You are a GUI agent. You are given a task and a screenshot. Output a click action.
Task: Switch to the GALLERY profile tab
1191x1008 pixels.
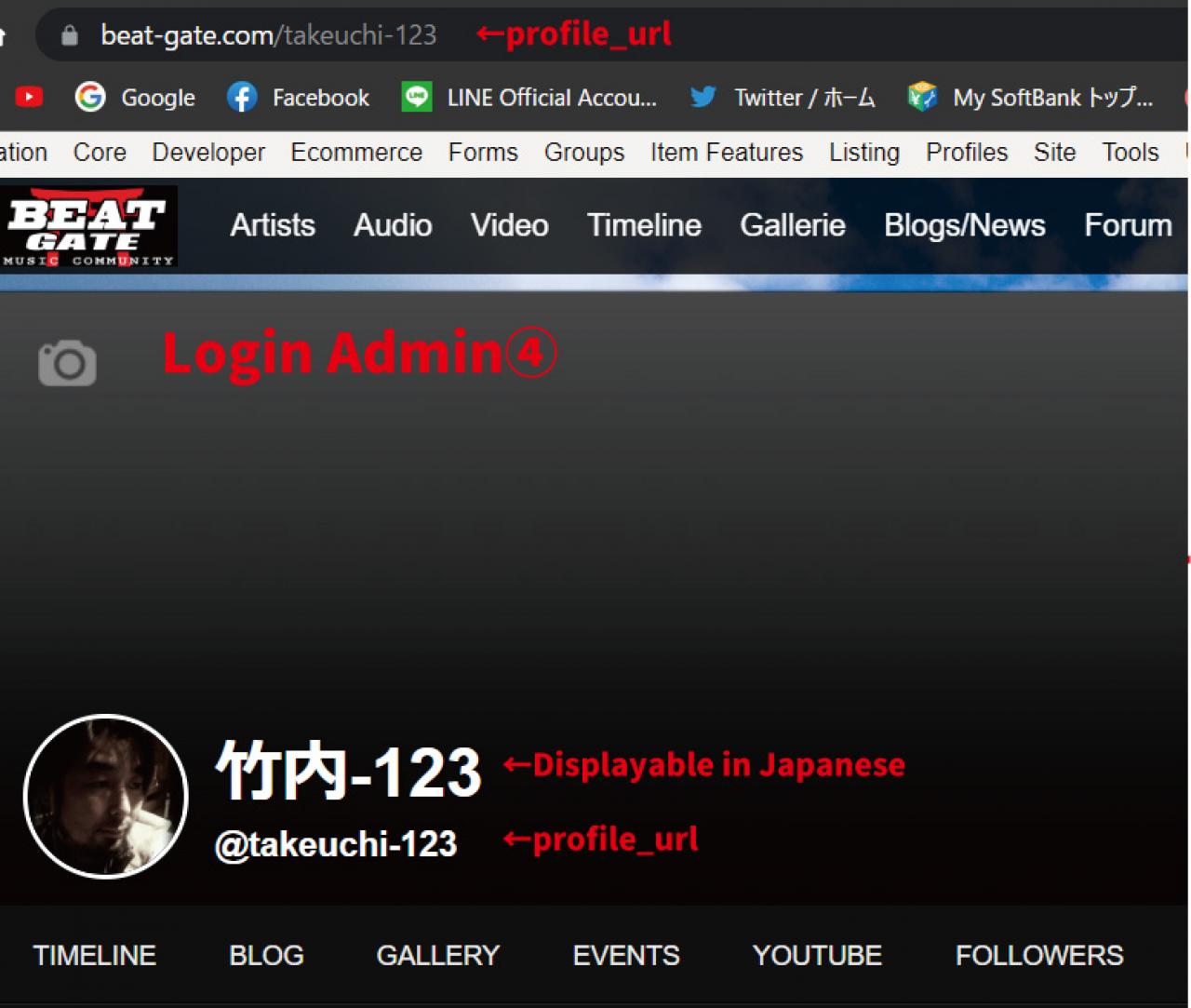tap(437, 956)
